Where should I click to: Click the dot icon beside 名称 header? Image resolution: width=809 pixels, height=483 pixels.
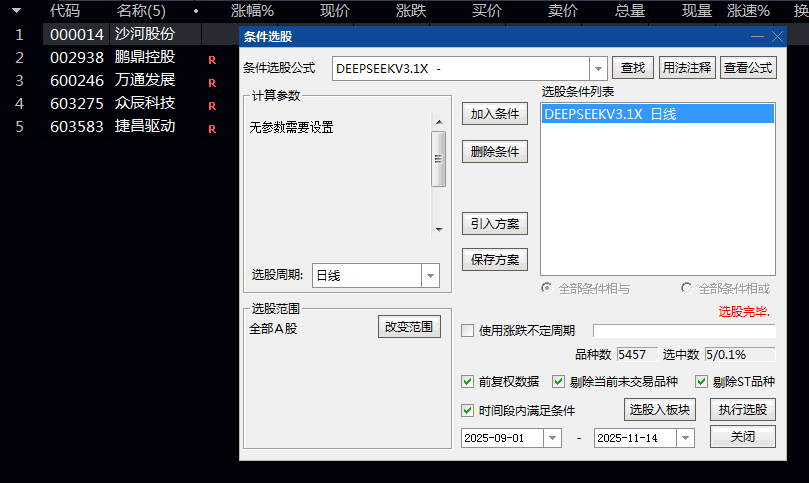pos(196,11)
